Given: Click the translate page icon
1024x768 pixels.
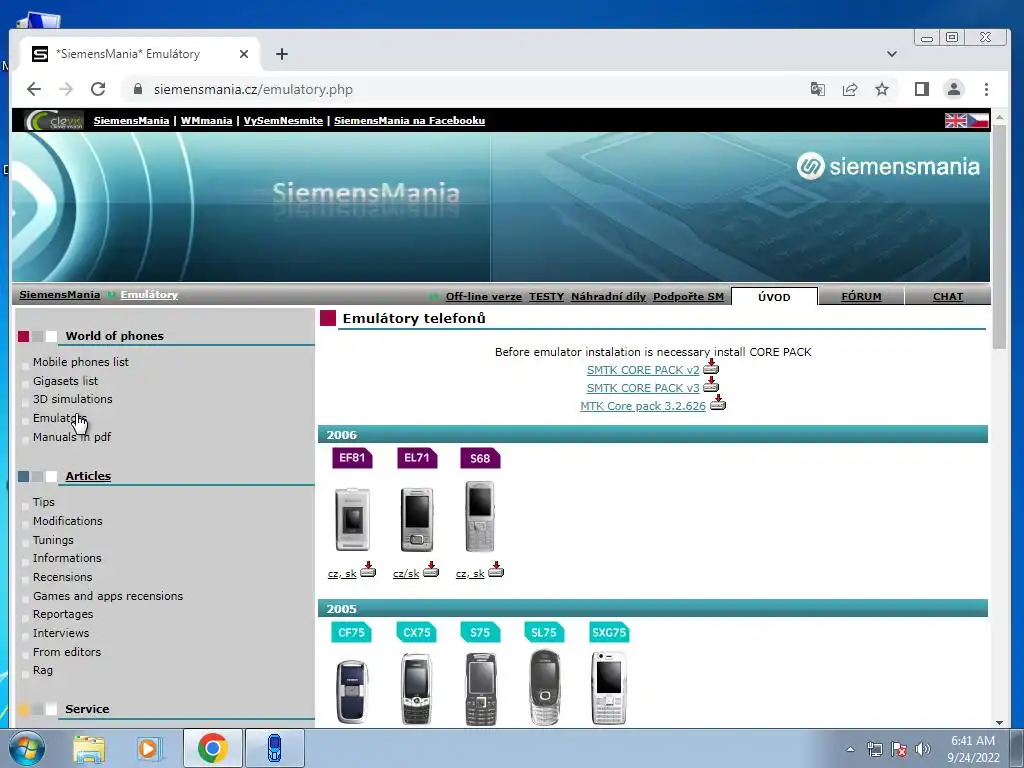Looking at the screenshot, I should [x=818, y=89].
